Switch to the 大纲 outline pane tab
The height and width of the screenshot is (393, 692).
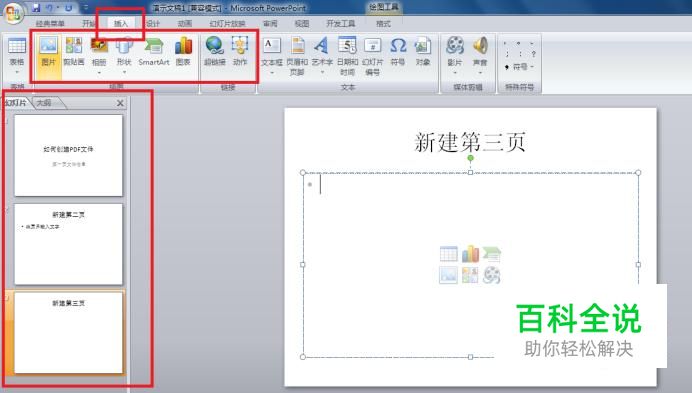pyautogui.click(x=44, y=103)
